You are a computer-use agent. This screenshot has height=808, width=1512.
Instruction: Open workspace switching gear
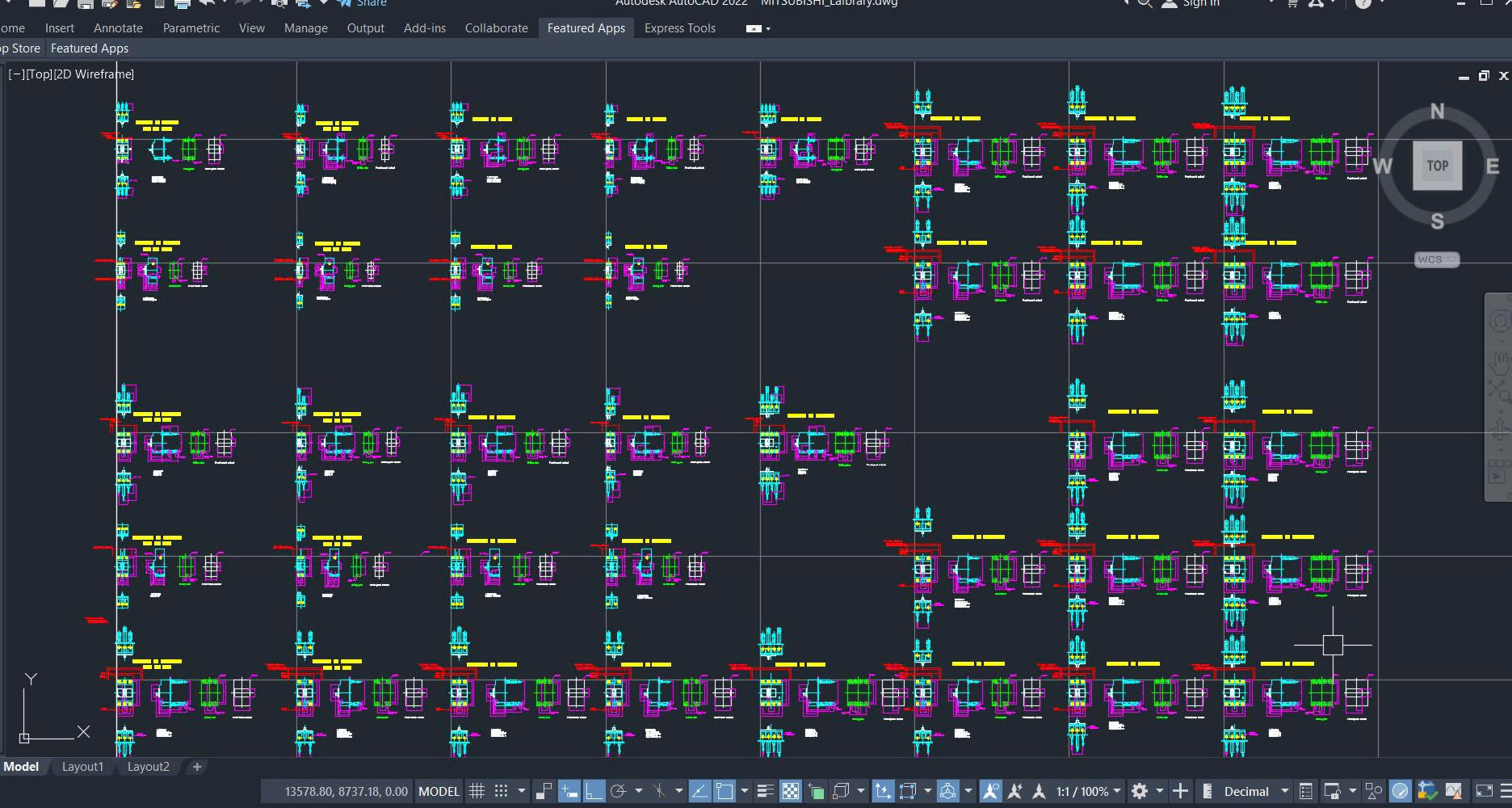coord(1140,791)
